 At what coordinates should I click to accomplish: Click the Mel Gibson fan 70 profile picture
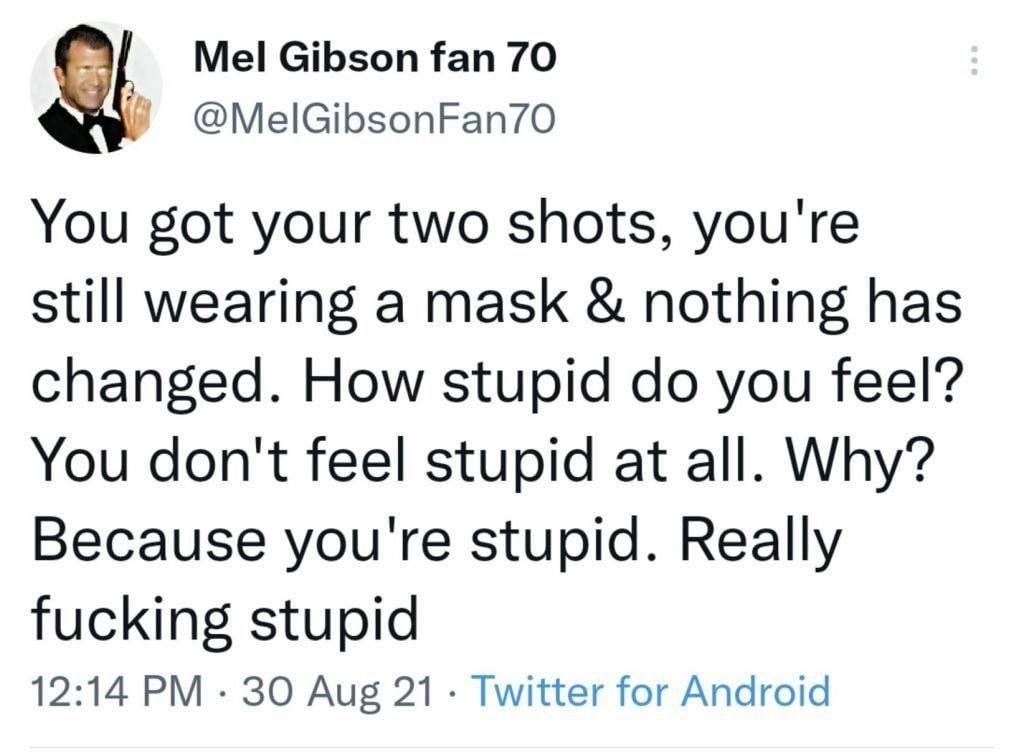coord(96,88)
